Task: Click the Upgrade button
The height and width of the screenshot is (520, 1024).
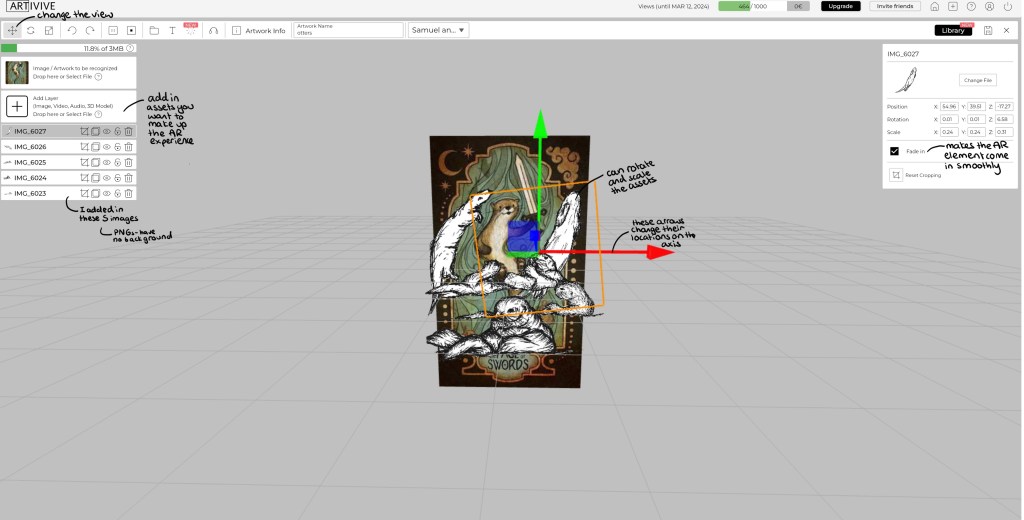Action: click(x=840, y=6)
